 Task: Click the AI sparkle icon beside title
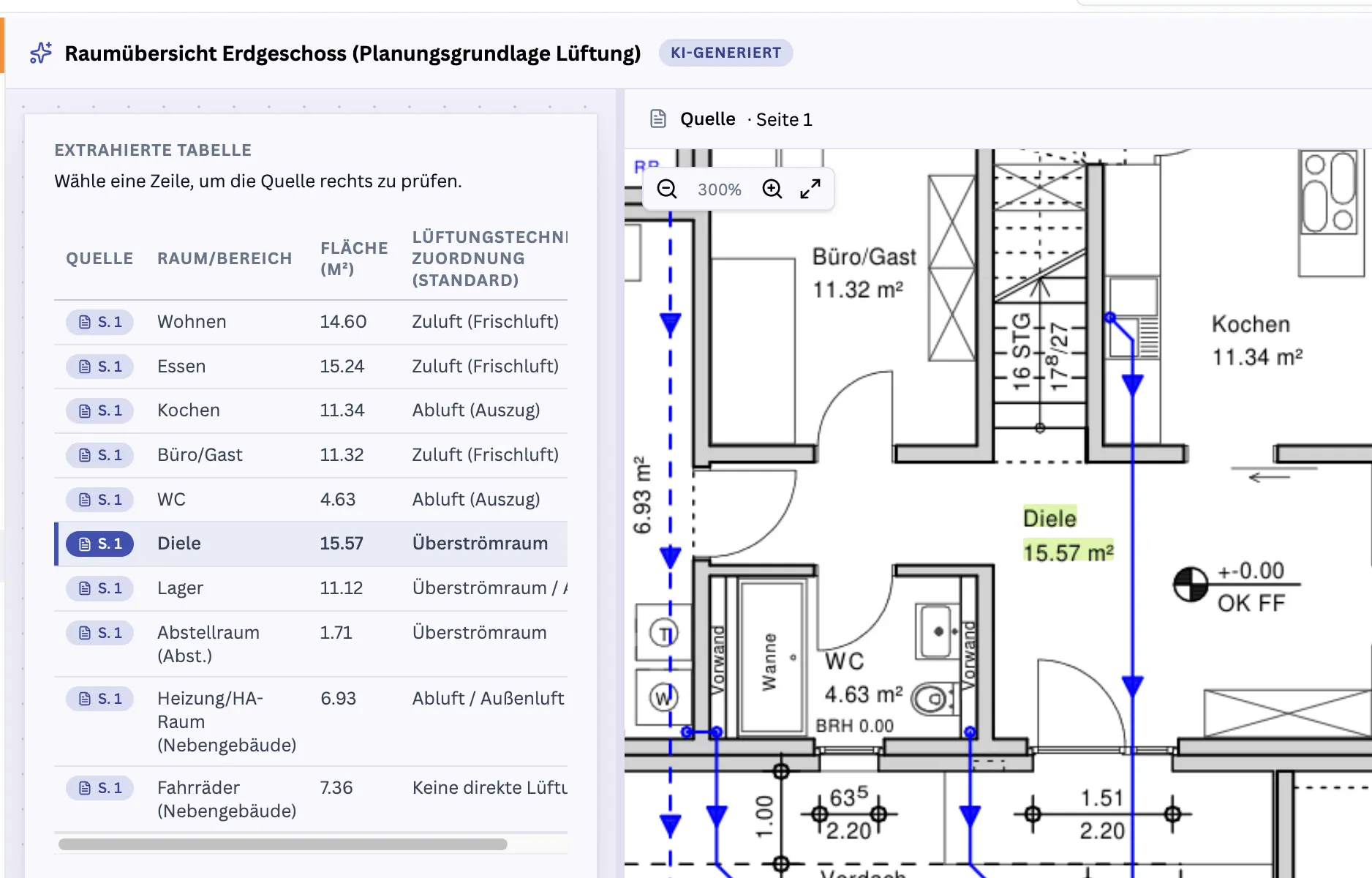point(41,53)
